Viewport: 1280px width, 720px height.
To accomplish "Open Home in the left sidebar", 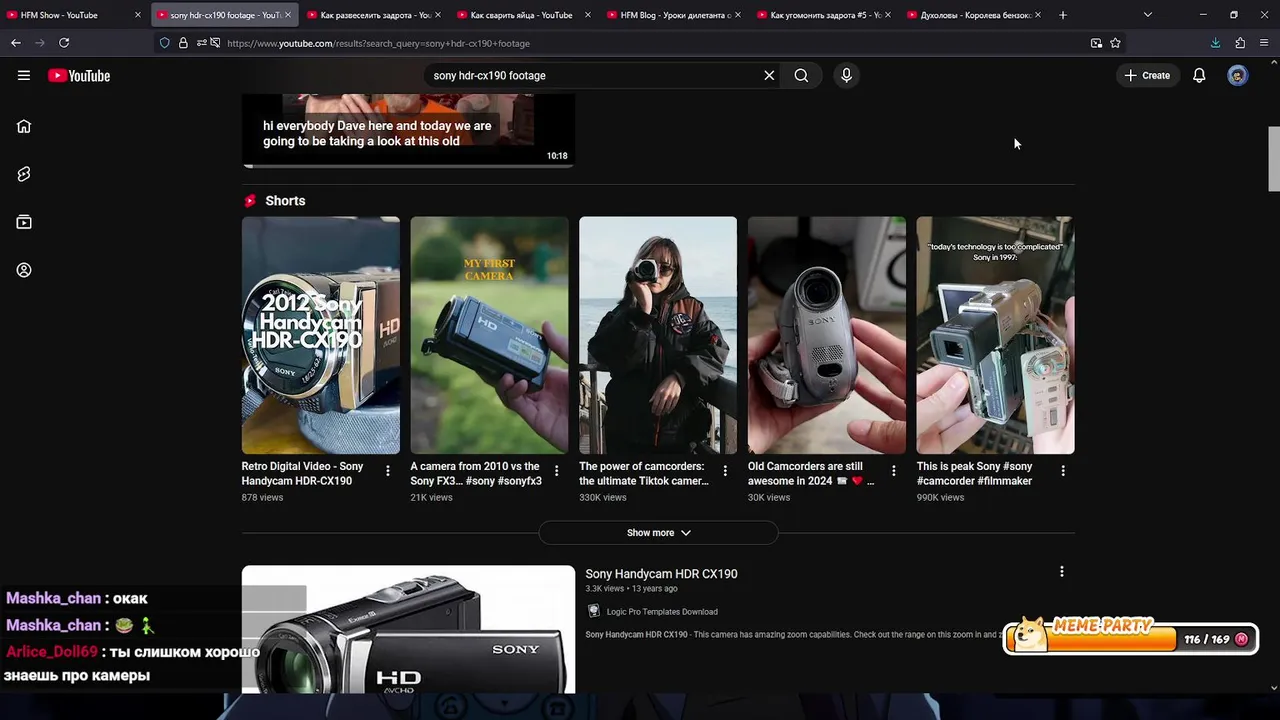I will pyautogui.click(x=24, y=126).
